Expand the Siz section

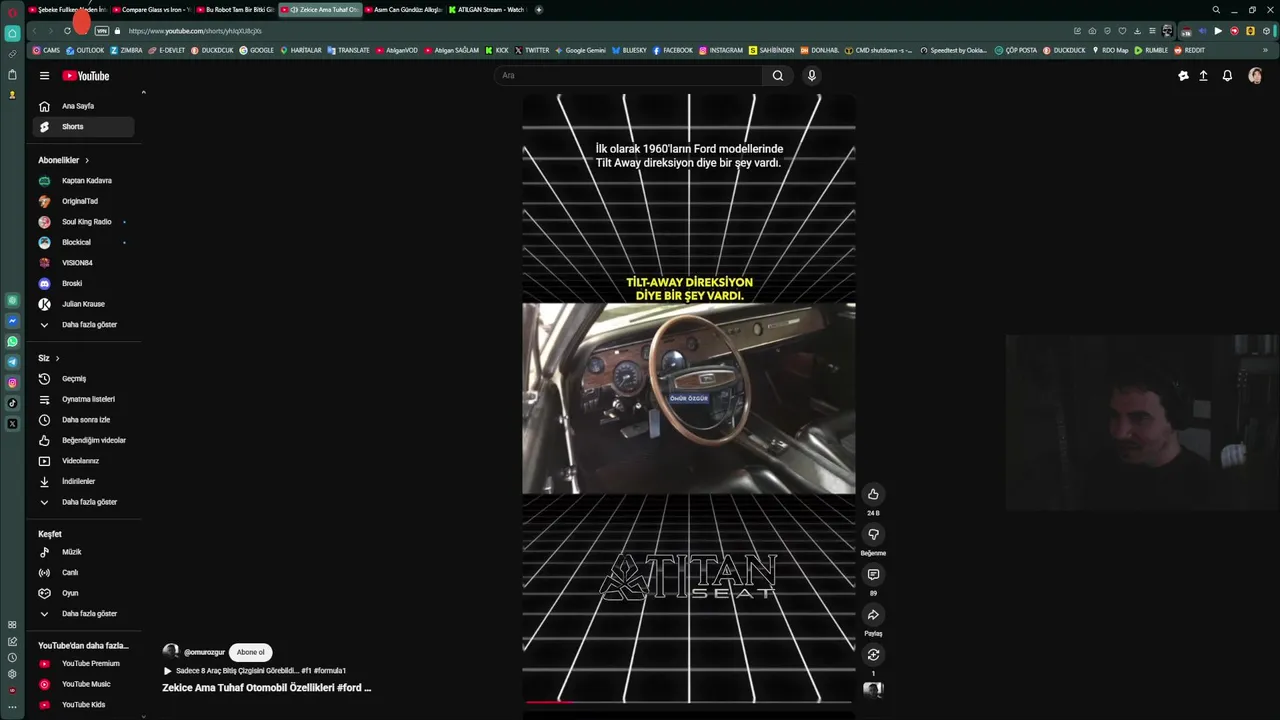(49, 358)
